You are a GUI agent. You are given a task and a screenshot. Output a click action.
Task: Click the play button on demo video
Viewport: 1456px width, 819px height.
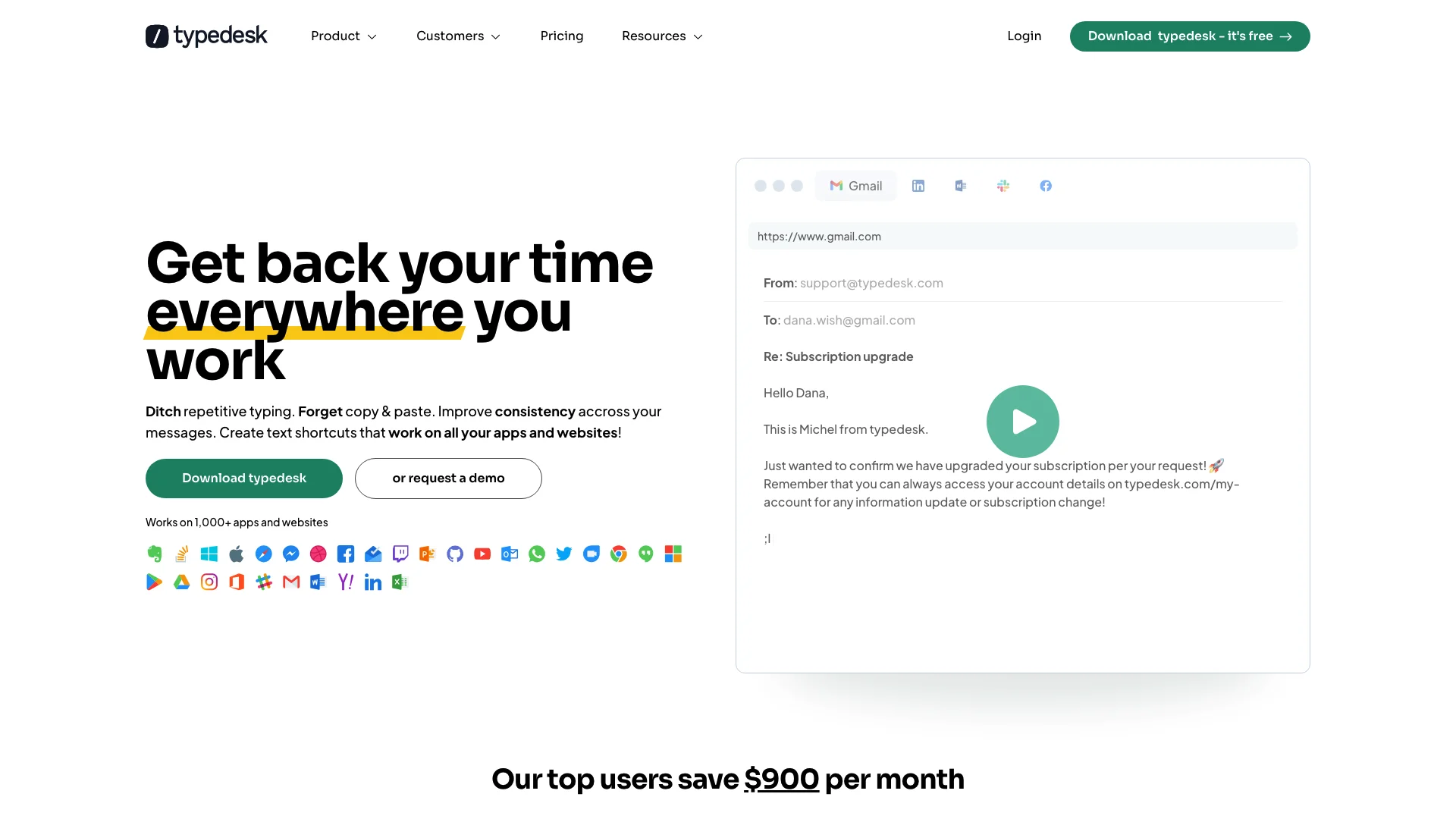[1022, 421]
